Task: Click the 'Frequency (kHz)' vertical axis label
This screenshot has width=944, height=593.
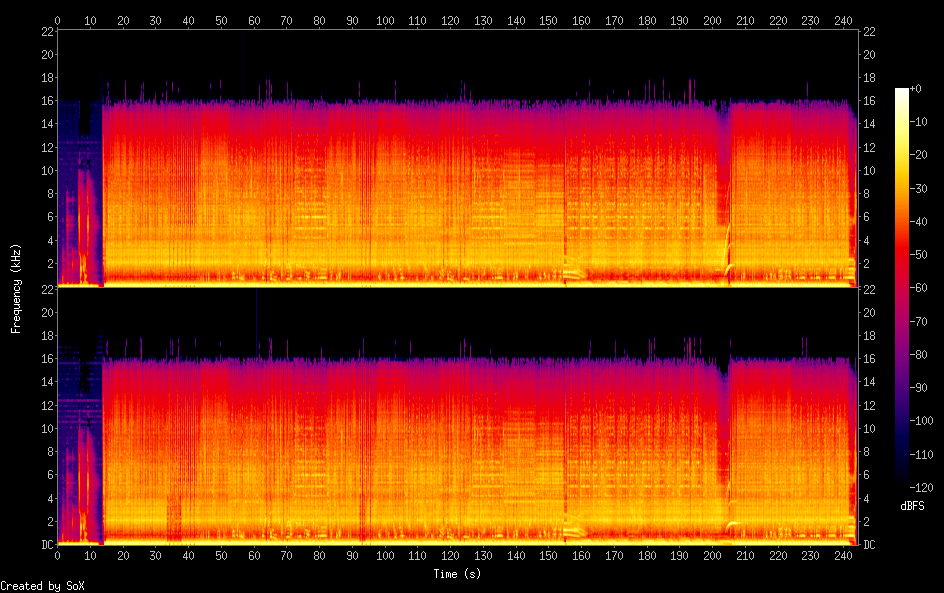Action: tap(16, 288)
